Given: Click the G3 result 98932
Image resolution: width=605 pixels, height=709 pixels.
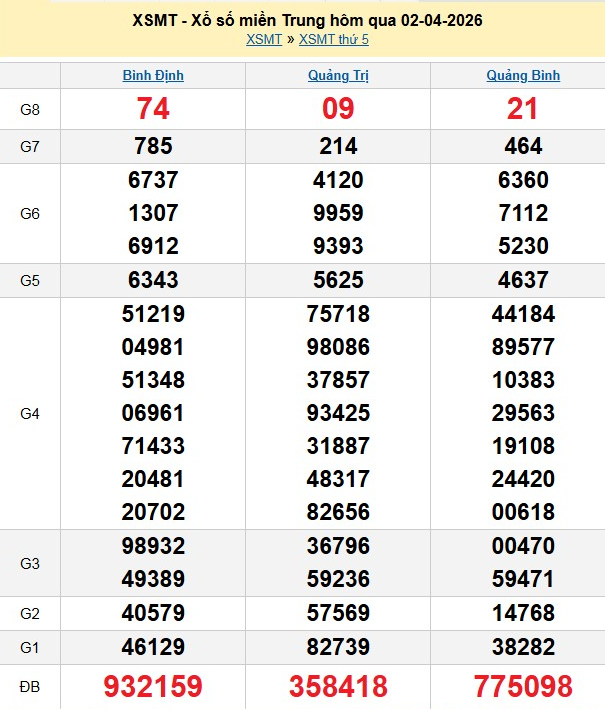Looking at the screenshot, I should tap(153, 547).
